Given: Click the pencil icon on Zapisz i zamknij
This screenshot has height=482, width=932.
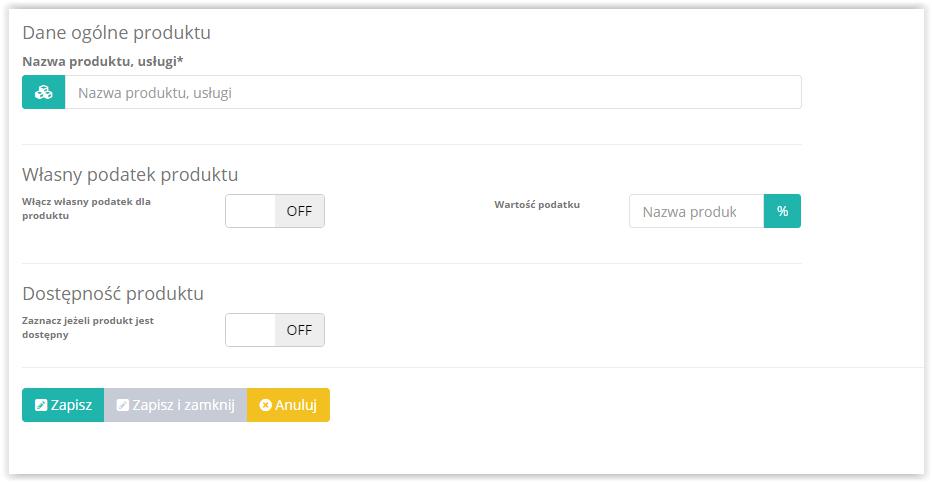Looking at the screenshot, I should tap(122, 405).
